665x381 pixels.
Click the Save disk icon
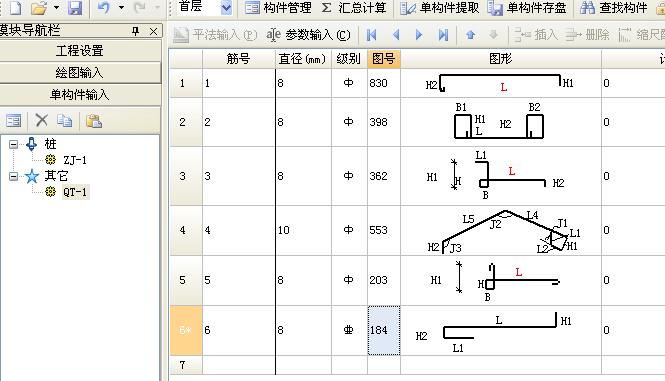pos(75,7)
